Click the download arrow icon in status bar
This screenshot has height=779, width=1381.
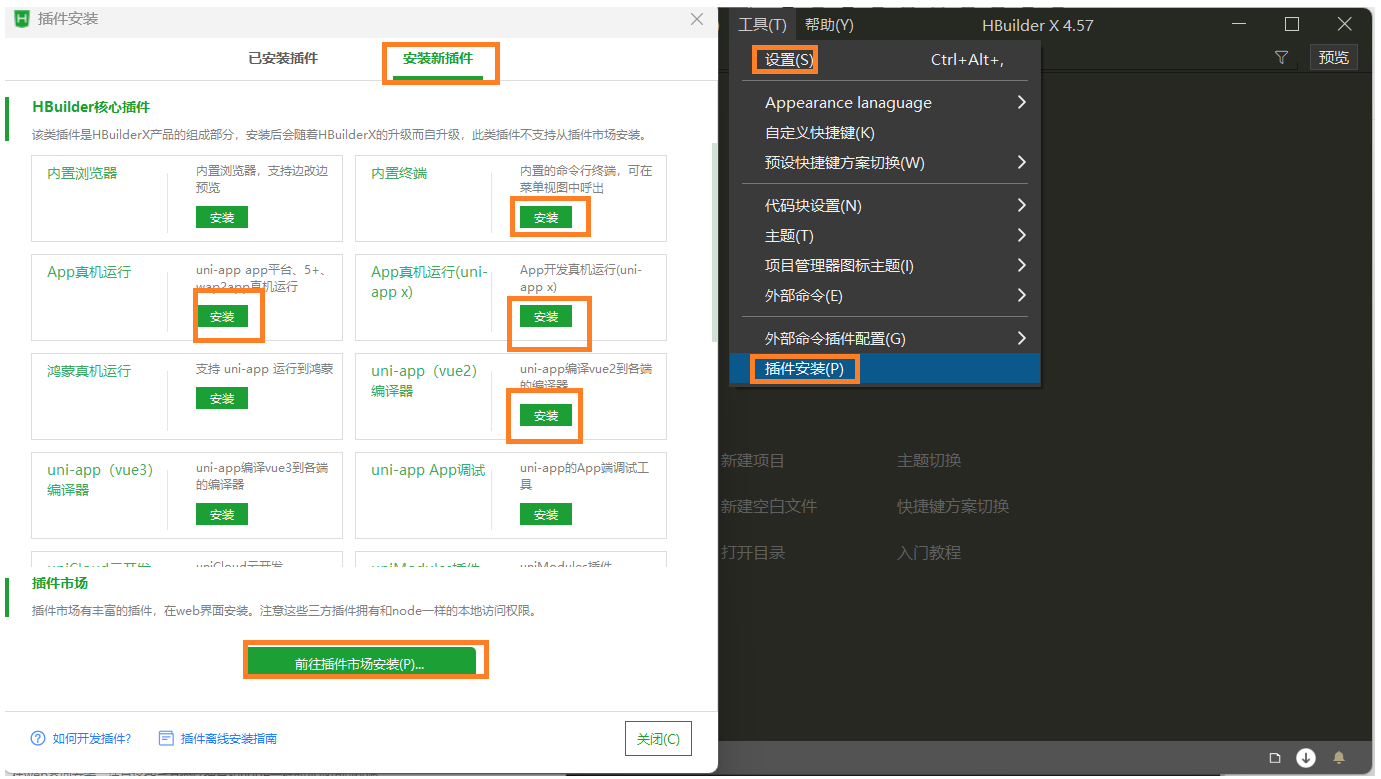pyautogui.click(x=1306, y=758)
